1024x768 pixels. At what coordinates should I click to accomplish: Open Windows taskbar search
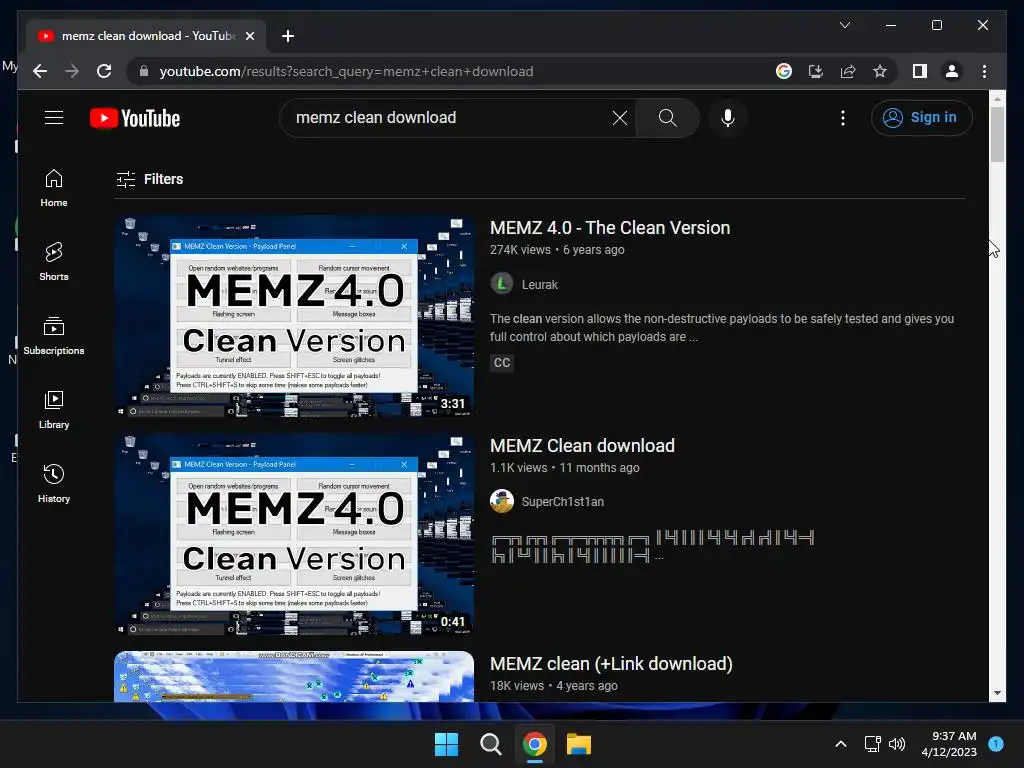490,744
